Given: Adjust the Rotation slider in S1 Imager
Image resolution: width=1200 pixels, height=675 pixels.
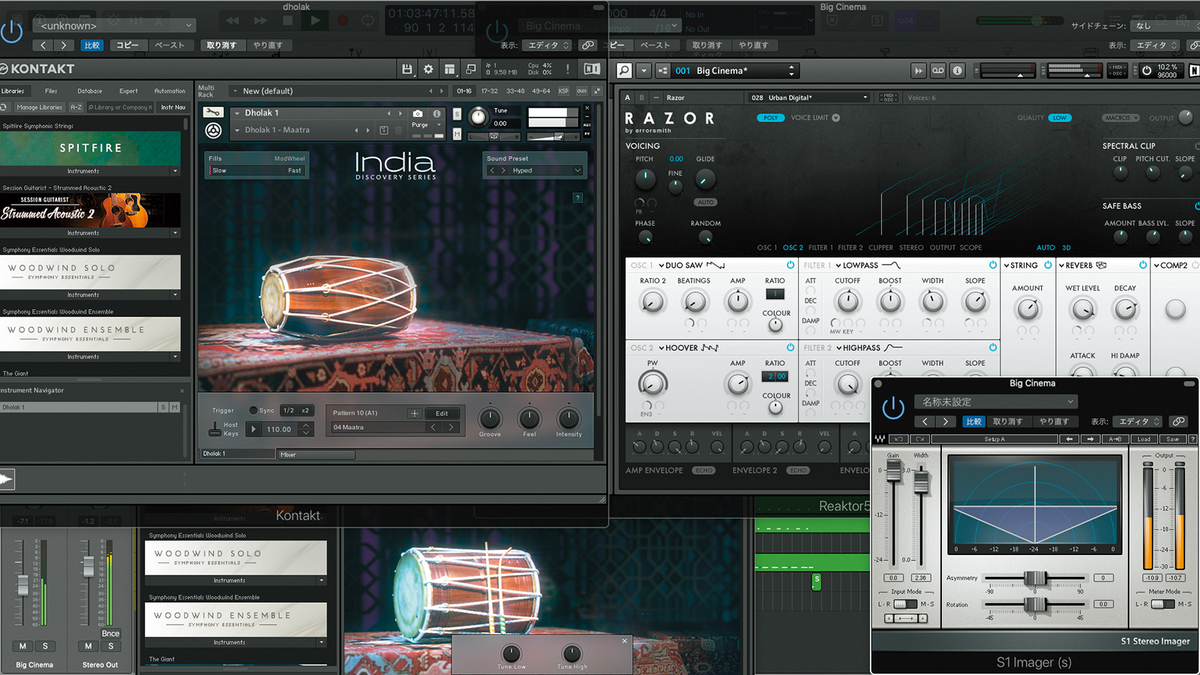Looking at the screenshot, I should [1036, 603].
